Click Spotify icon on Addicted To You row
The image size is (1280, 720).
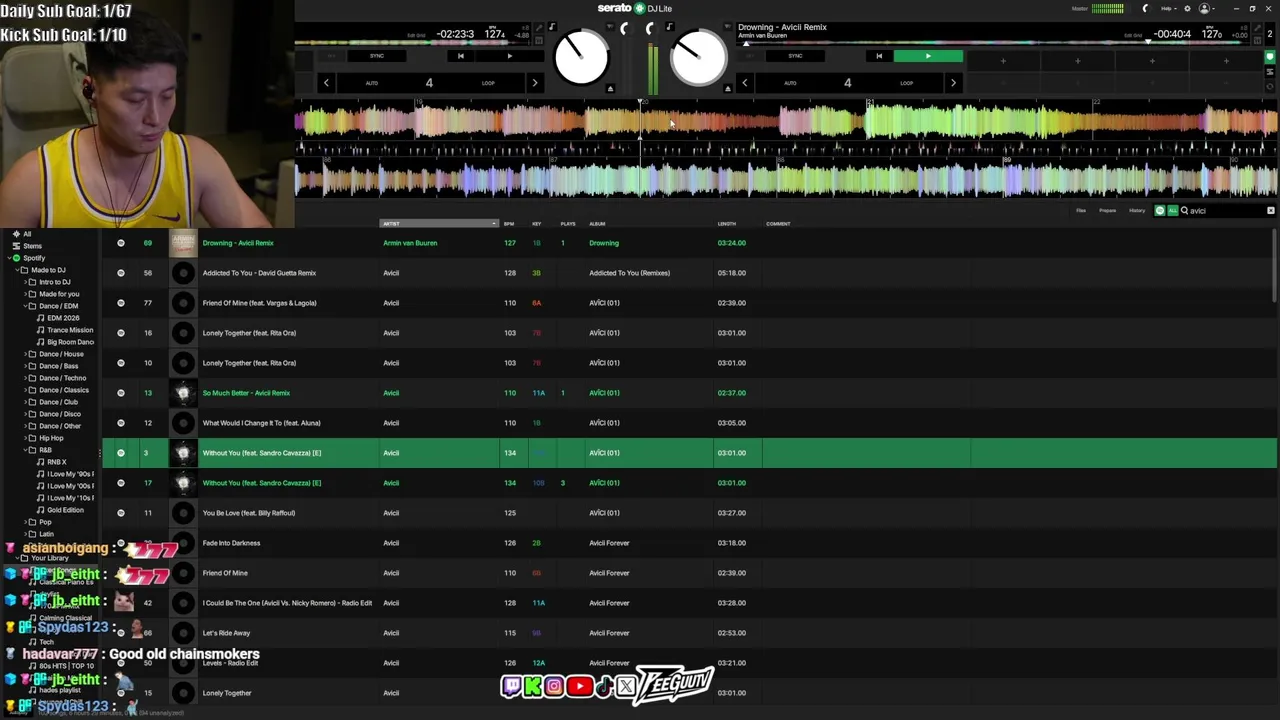tap(121, 273)
